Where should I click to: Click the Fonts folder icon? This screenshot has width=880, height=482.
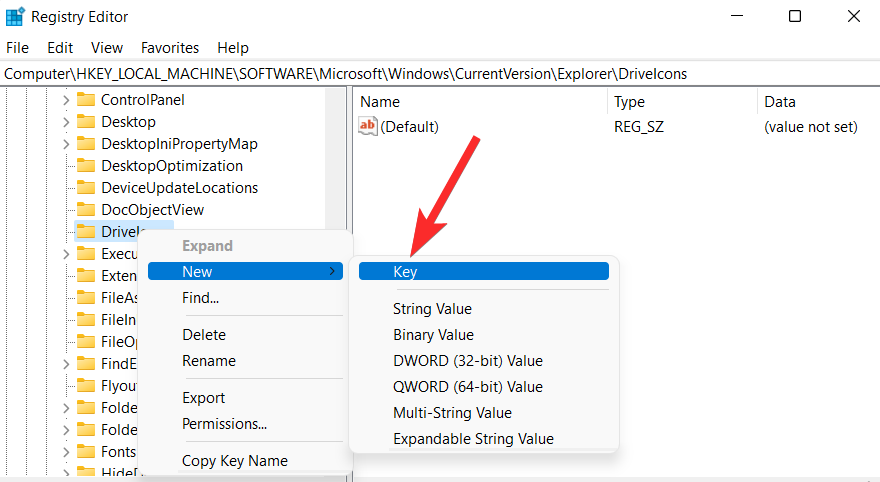[x=85, y=452]
